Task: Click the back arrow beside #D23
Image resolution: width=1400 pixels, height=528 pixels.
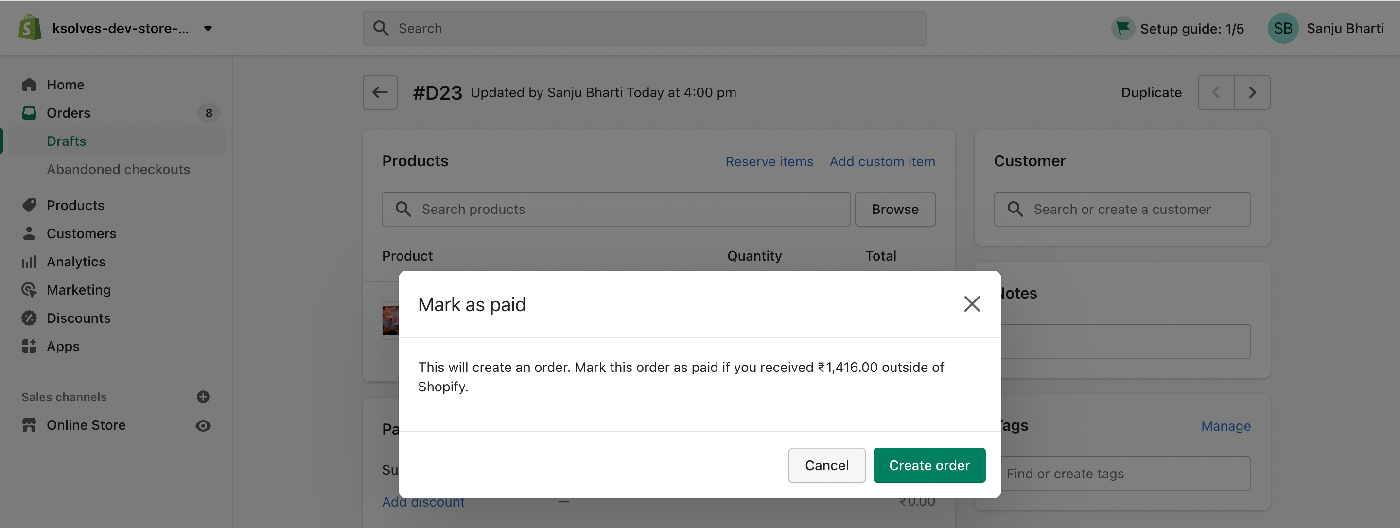Action: tap(380, 92)
